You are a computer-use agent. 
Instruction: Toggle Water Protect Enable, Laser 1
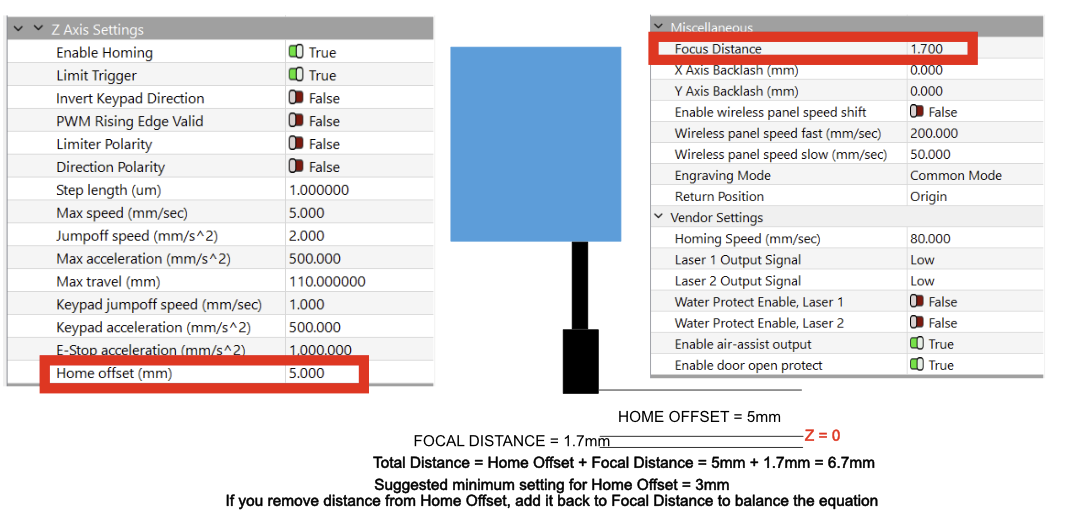917,301
